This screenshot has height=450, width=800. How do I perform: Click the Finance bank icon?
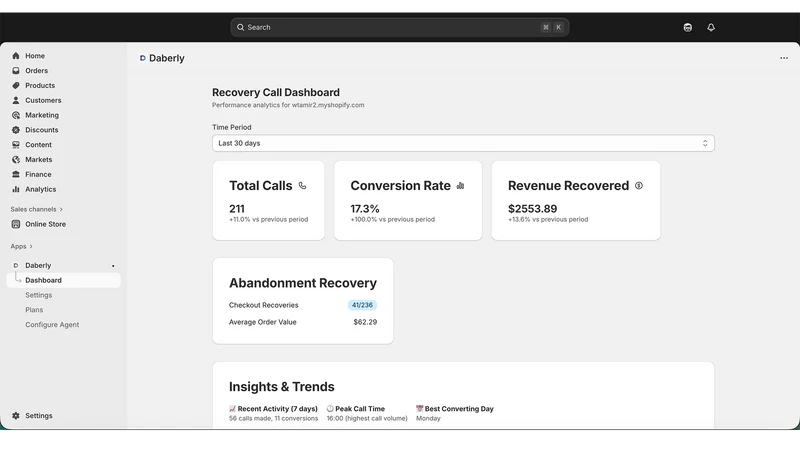point(16,174)
